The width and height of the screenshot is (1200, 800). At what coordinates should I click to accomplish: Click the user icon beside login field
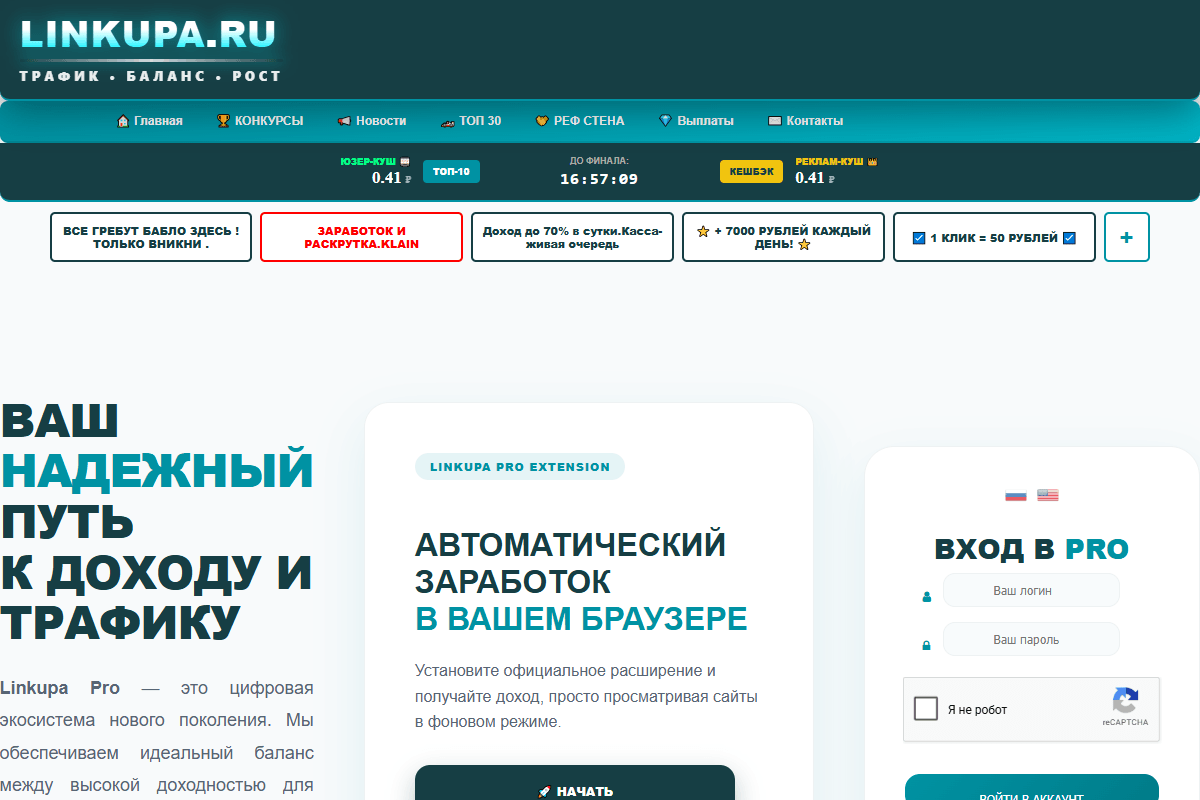click(927, 598)
